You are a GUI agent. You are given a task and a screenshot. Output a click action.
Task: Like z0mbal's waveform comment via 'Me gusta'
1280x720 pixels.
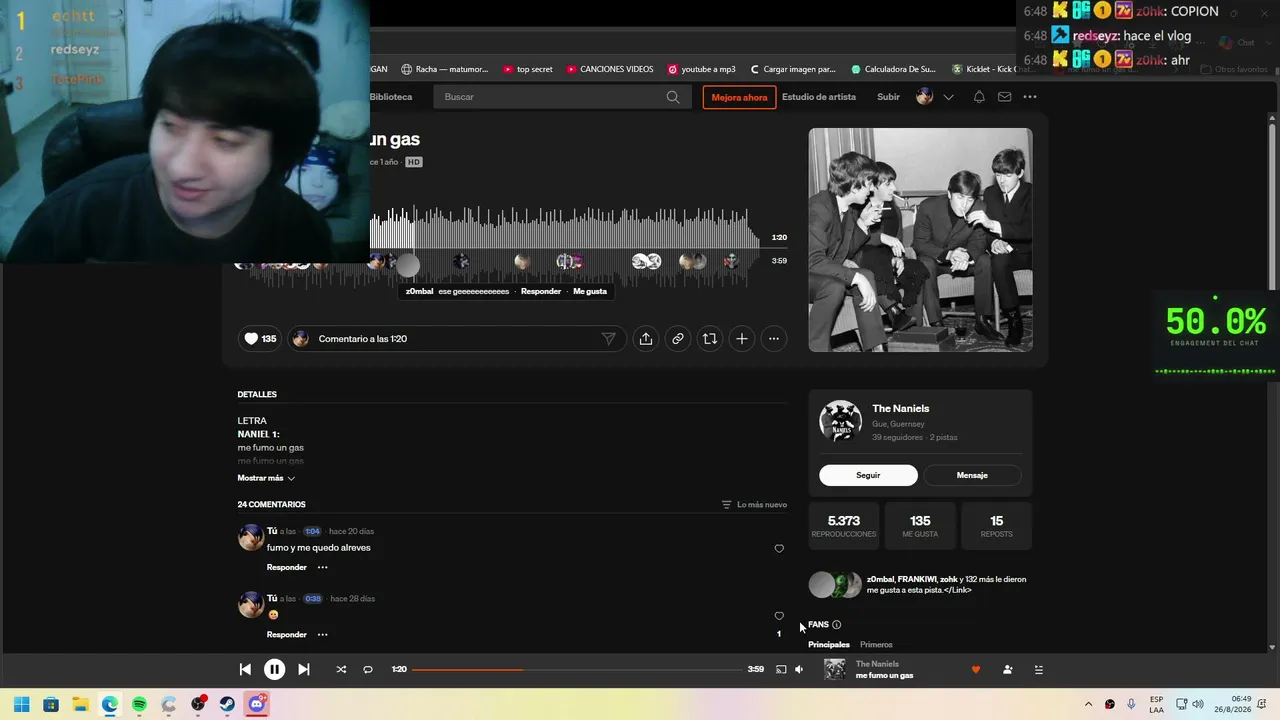click(590, 292)
